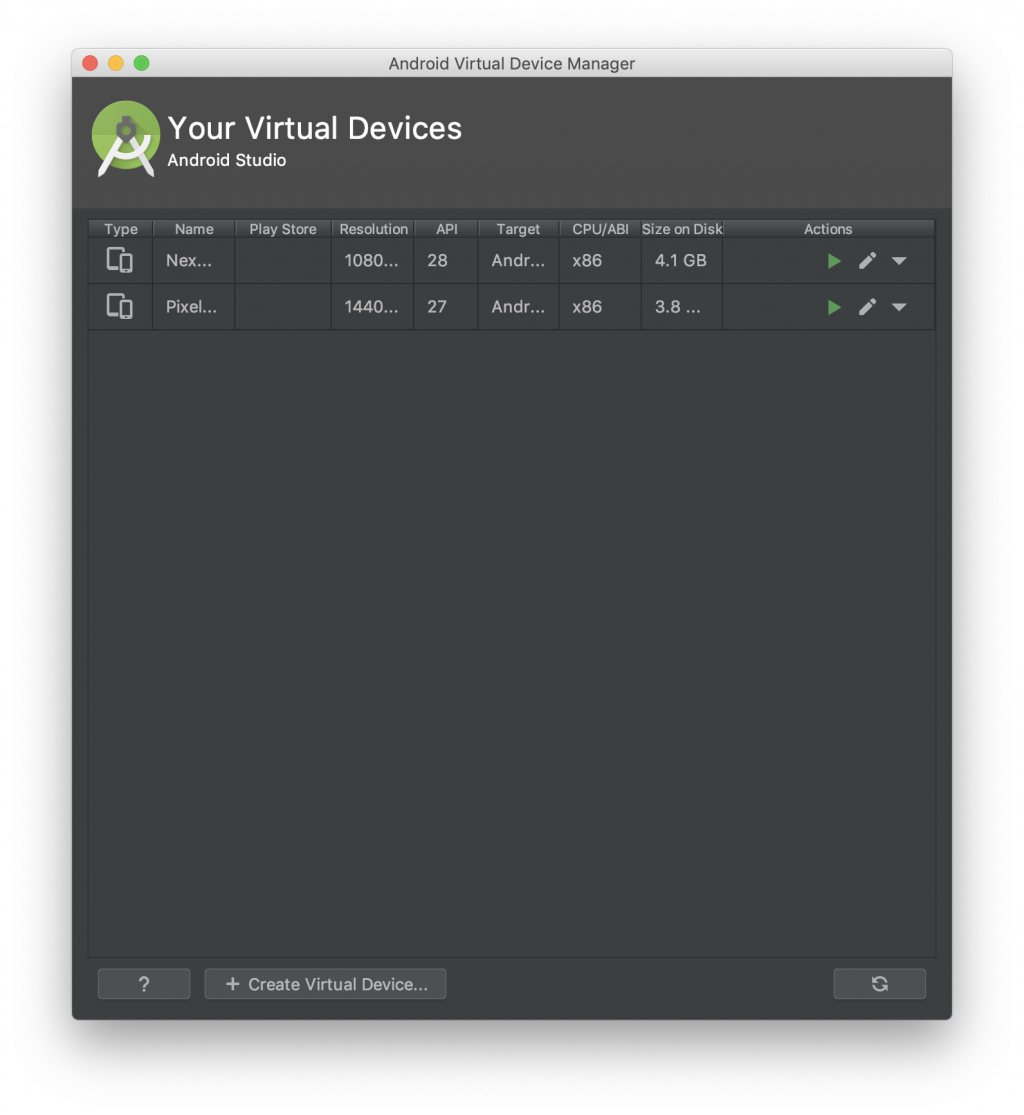The height and width of the screenshot is (1115, 1024).
Task: Minimize the window with yellow button
Action: pos(116,63)
